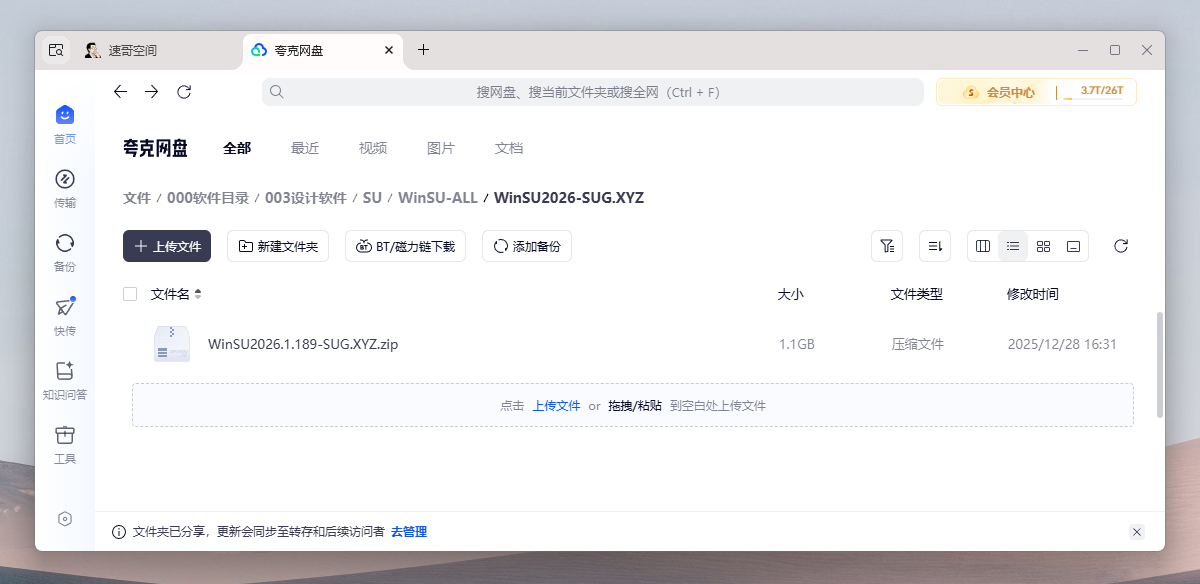
Task: Switch to list view mode
Action: click(x=1013, y=246)
